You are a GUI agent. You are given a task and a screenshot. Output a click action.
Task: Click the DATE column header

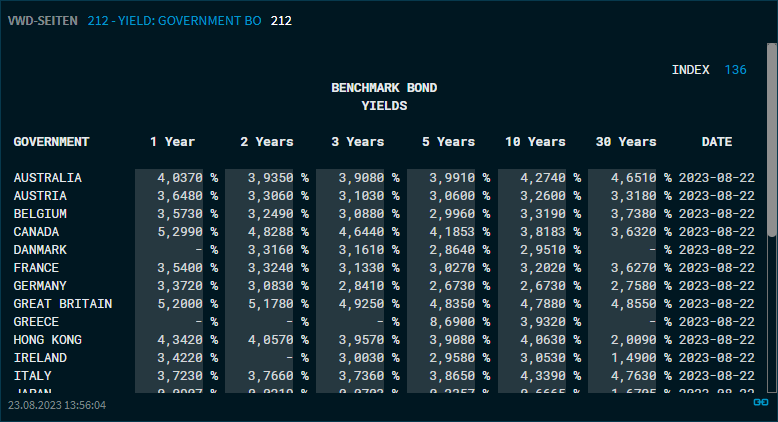(716, 142)
